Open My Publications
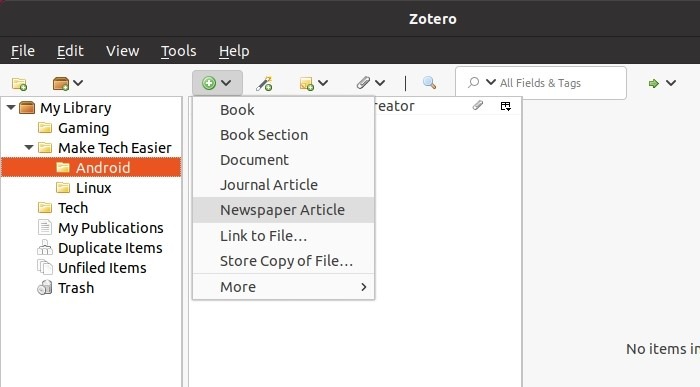 coord(111,228)
